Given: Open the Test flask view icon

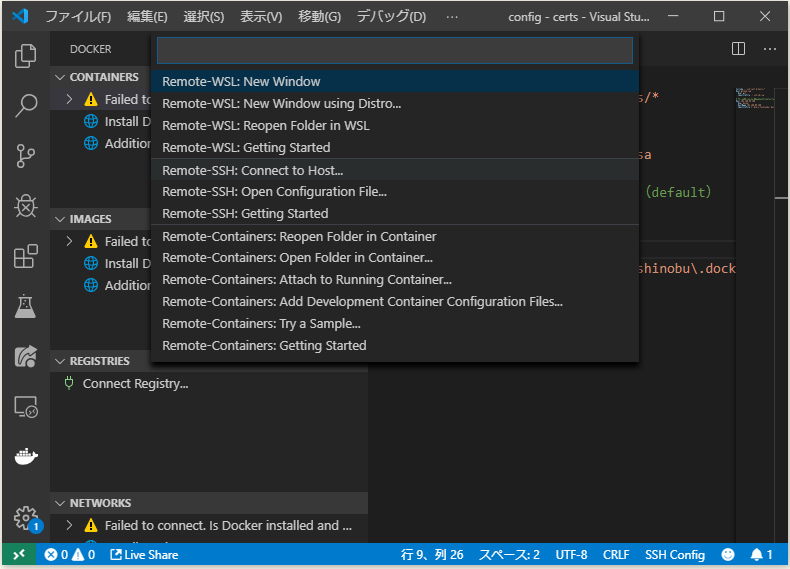Looking at the screenshot, I should [25, 306].
